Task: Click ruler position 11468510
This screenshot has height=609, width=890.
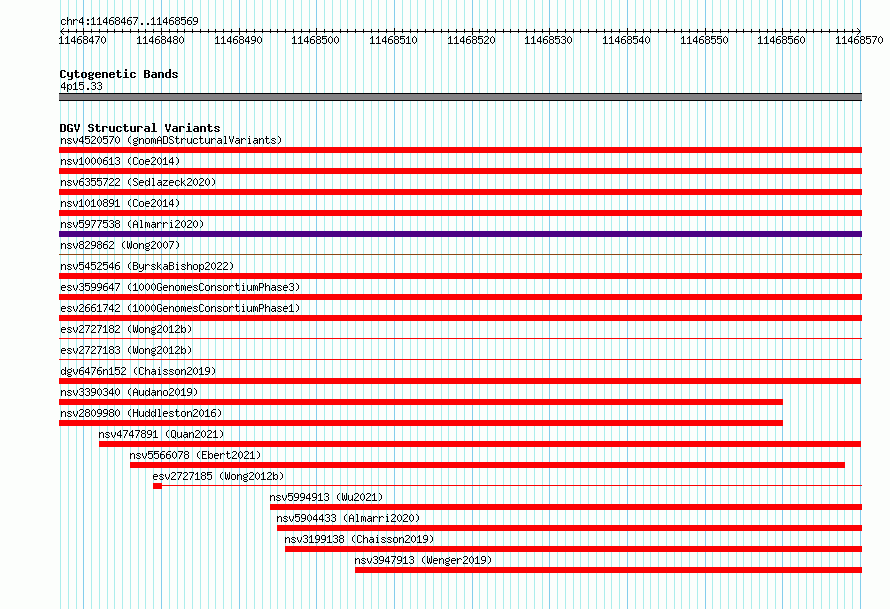Action: tap(393, 40)
